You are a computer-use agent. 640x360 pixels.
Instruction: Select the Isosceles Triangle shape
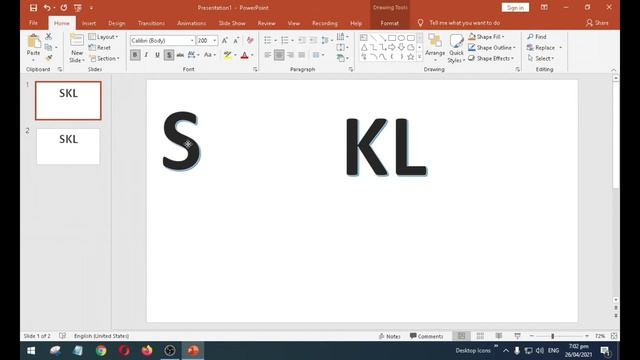point(364,47)
